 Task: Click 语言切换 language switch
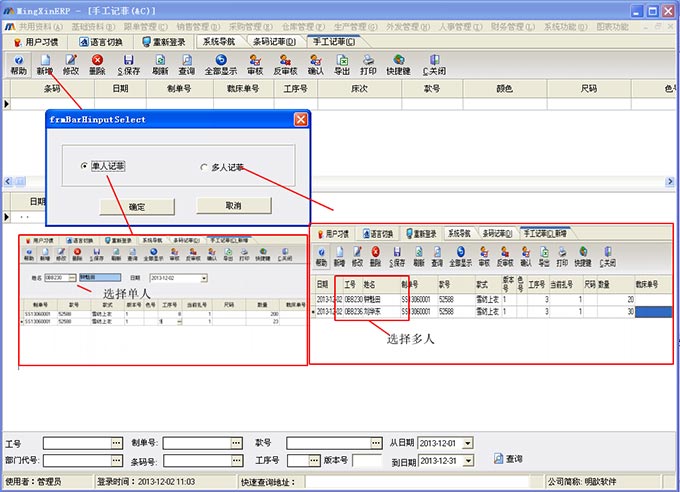(x=101, y=42)
